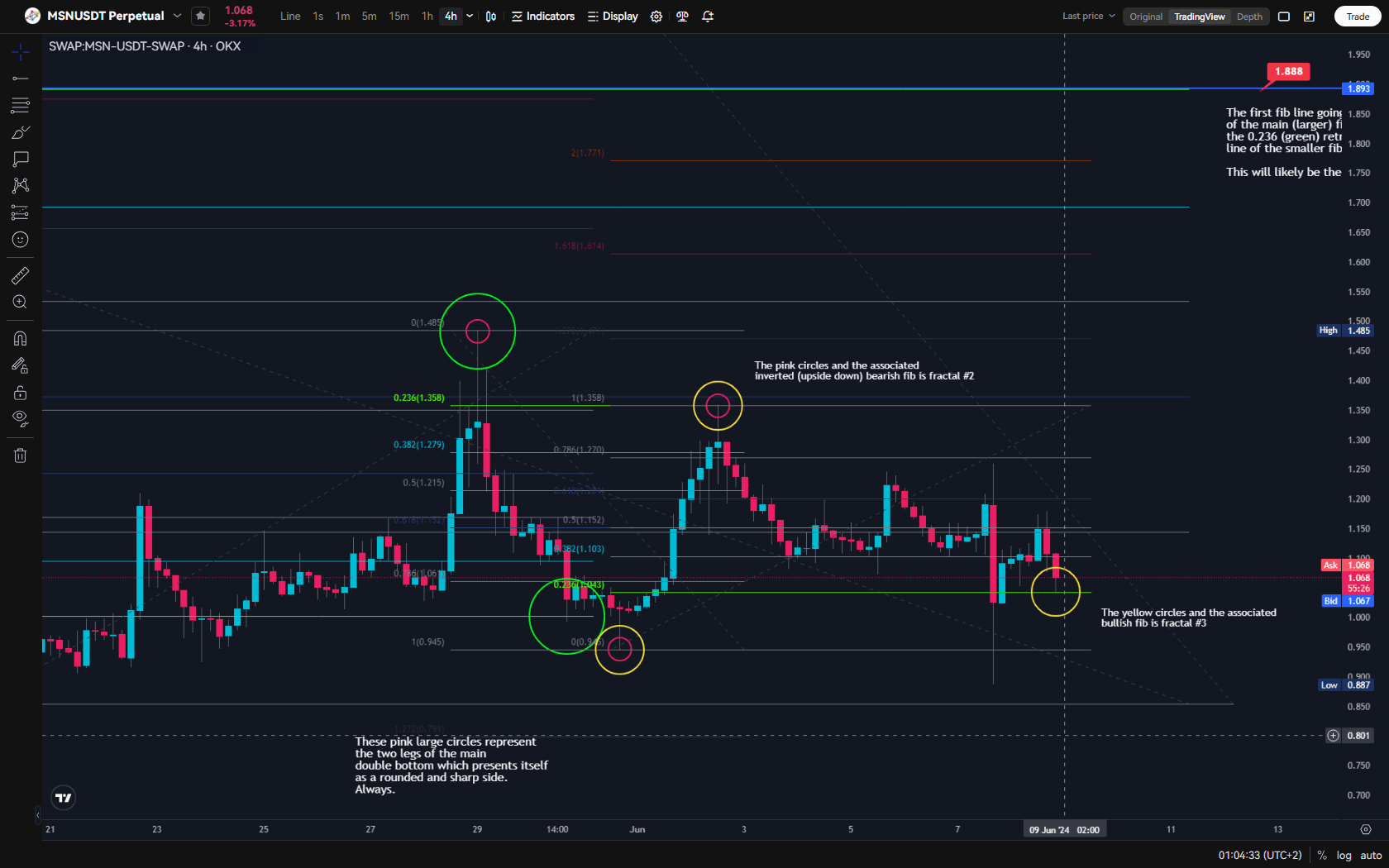This screenshot has width=1389, height=868.
Task: Select the 1h timeframe
Action: click(427, 17)
